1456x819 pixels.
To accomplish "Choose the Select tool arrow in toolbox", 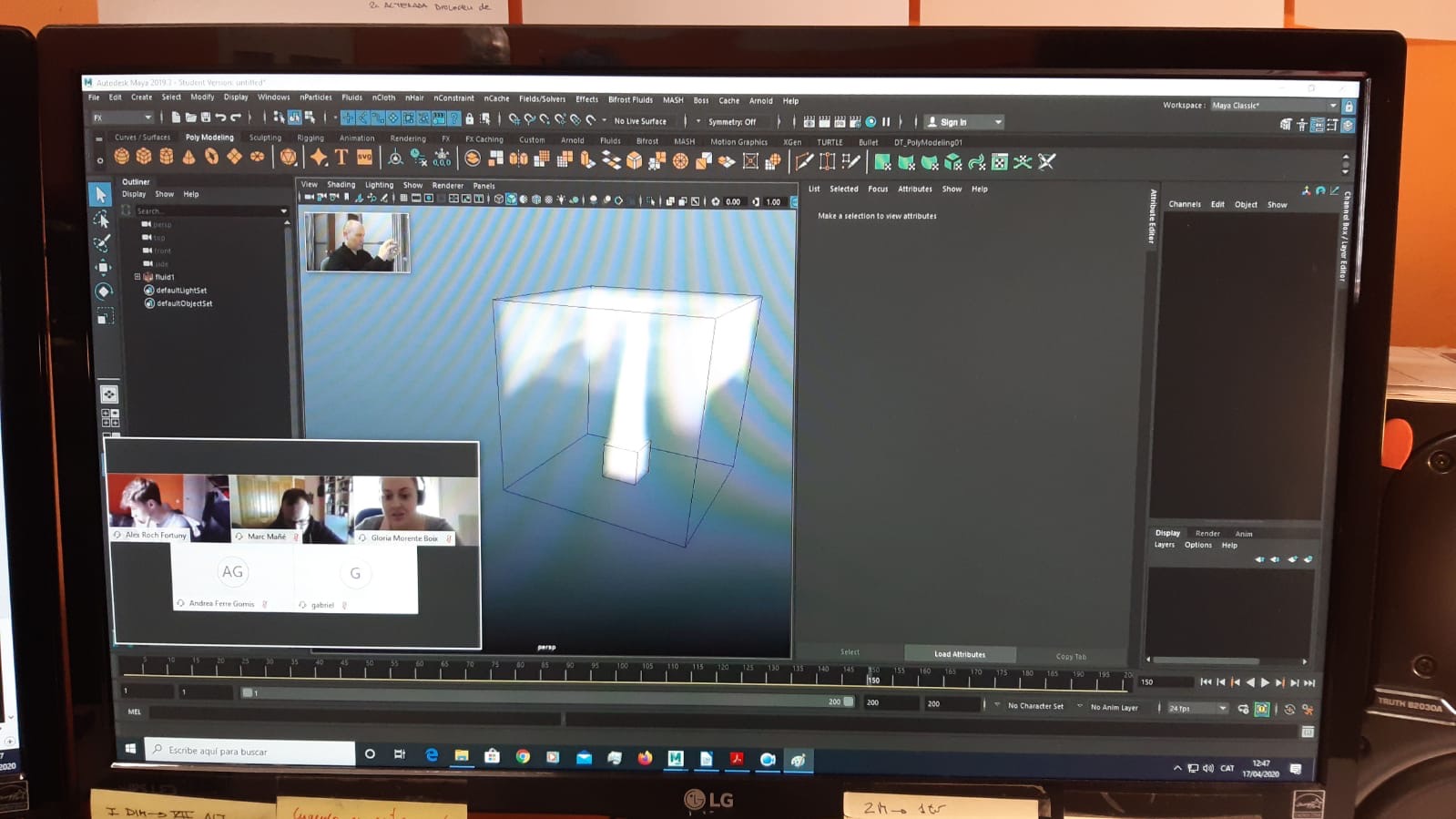I will point(102,194).
